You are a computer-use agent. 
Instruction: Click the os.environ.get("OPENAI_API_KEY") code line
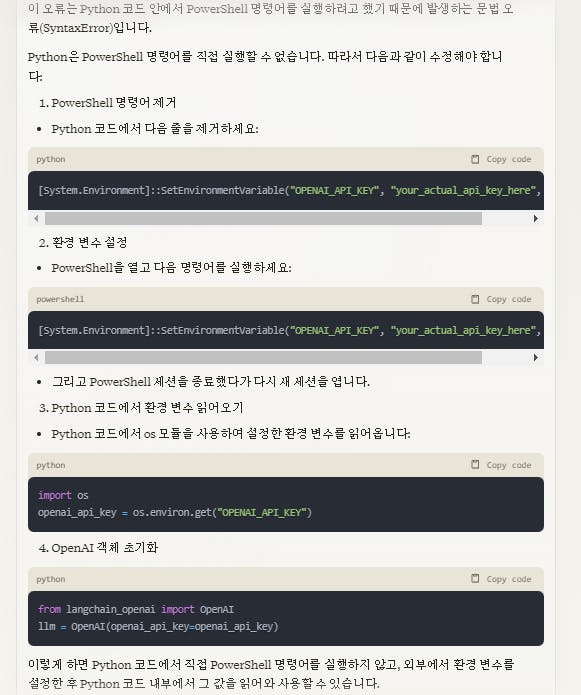tap(175, 512)
